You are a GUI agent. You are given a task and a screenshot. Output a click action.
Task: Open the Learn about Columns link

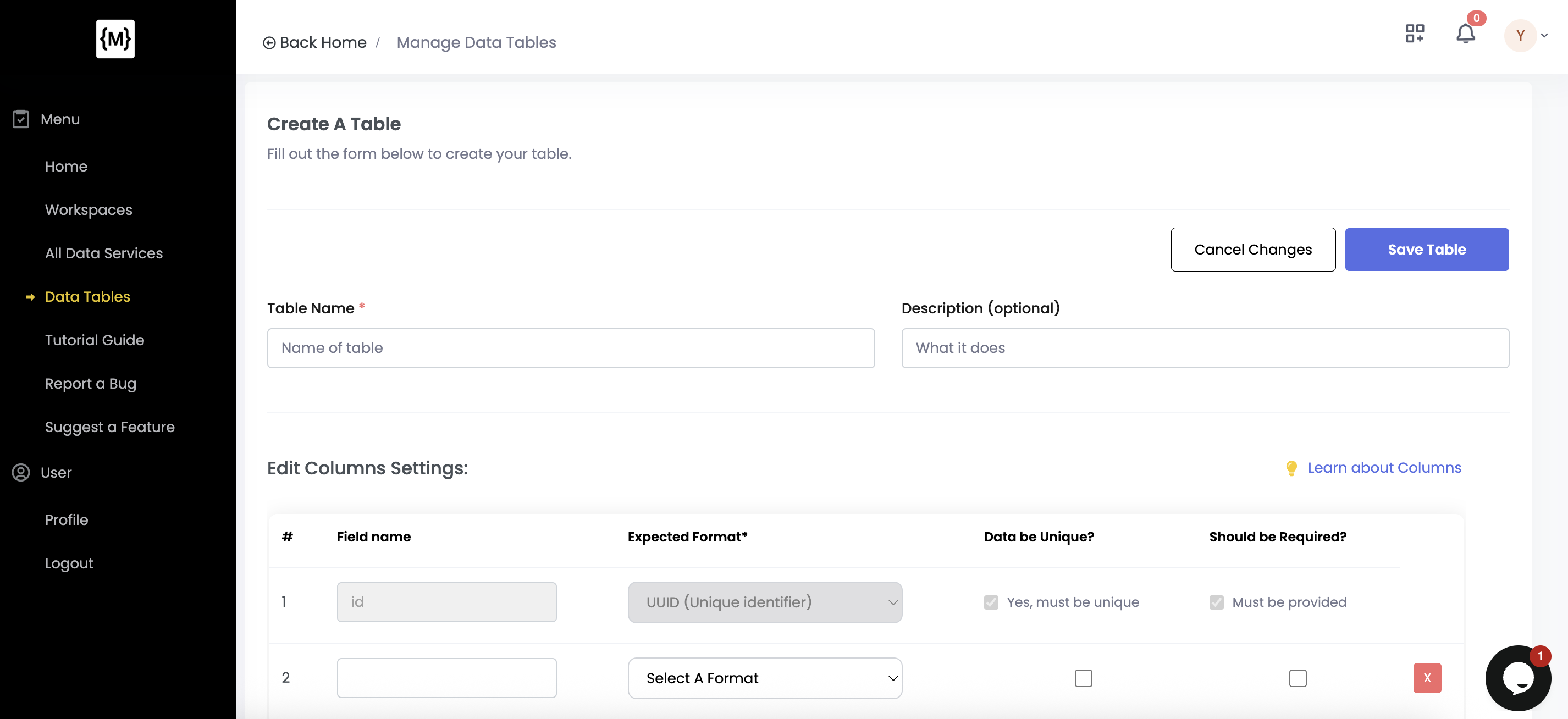(1384, 468)
